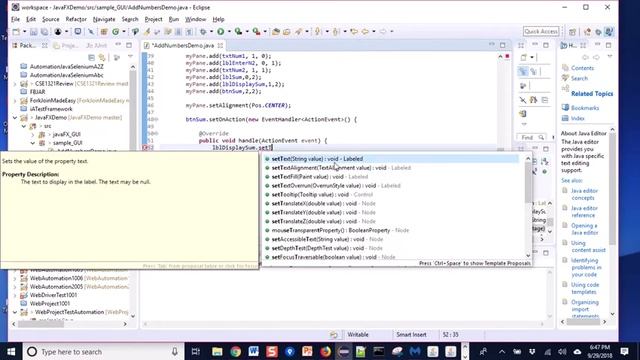Click the New file toolbar icon
Screen dimensions: 640x360
pos(16,31)
